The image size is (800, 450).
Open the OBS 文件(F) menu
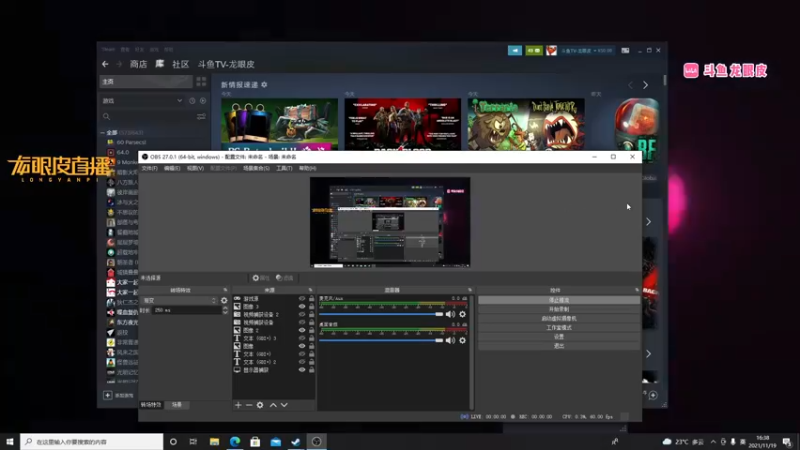(149, 168)
